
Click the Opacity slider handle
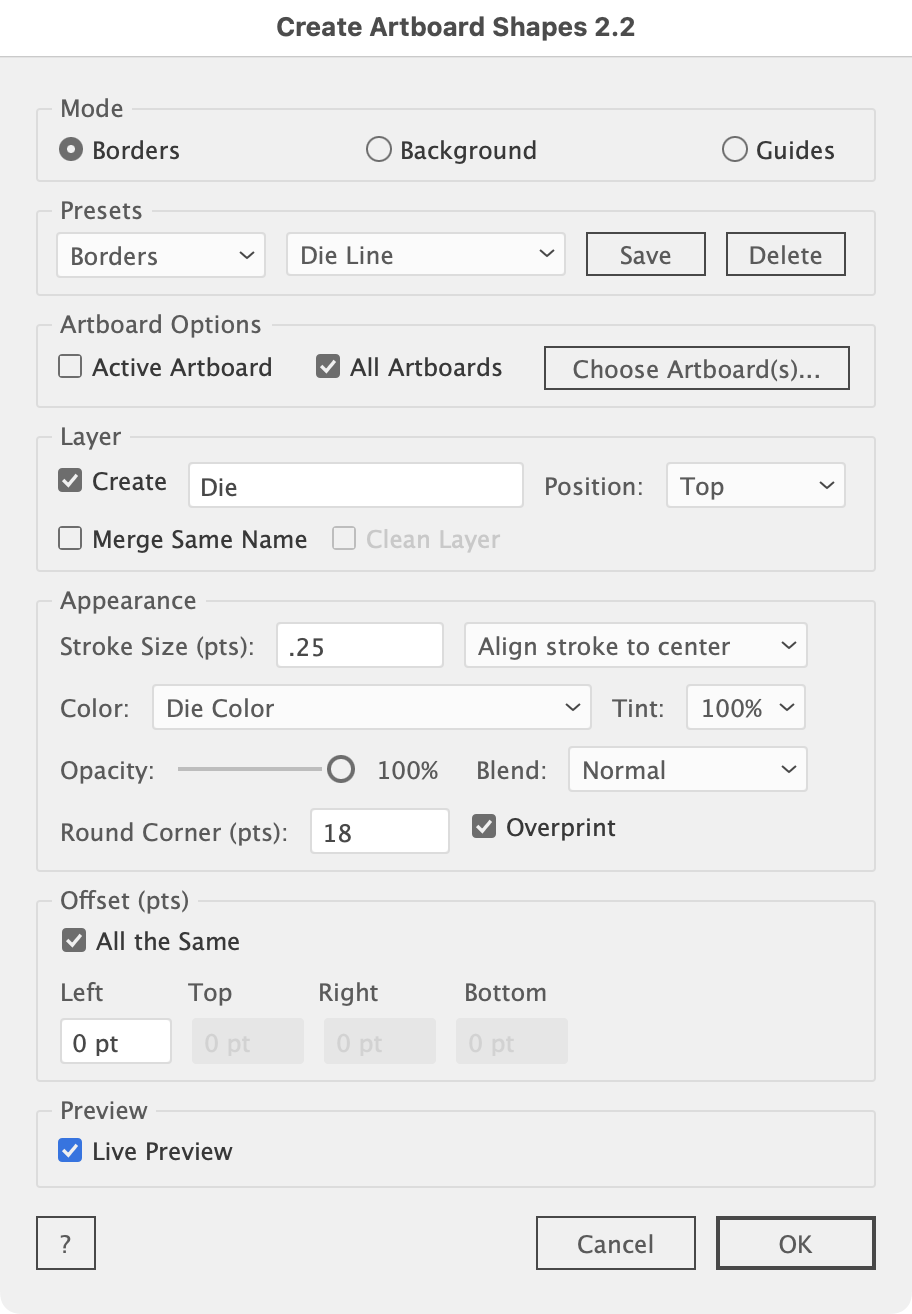pos(341,769)
